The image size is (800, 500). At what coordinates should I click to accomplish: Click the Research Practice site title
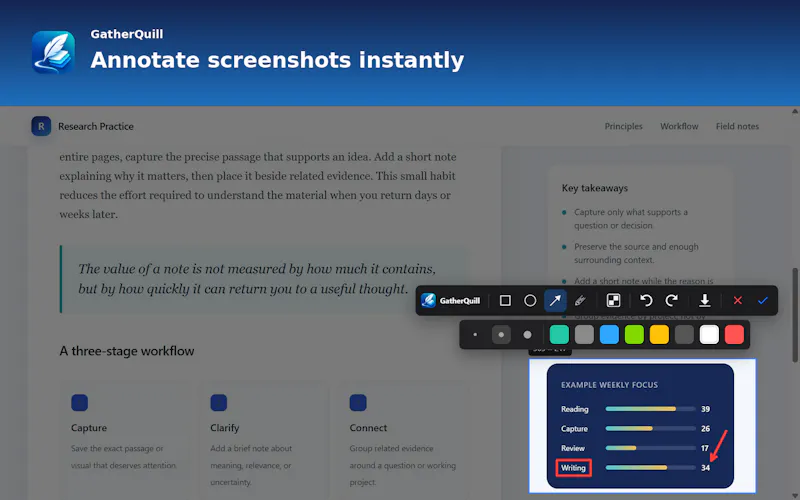coord(95,126)
